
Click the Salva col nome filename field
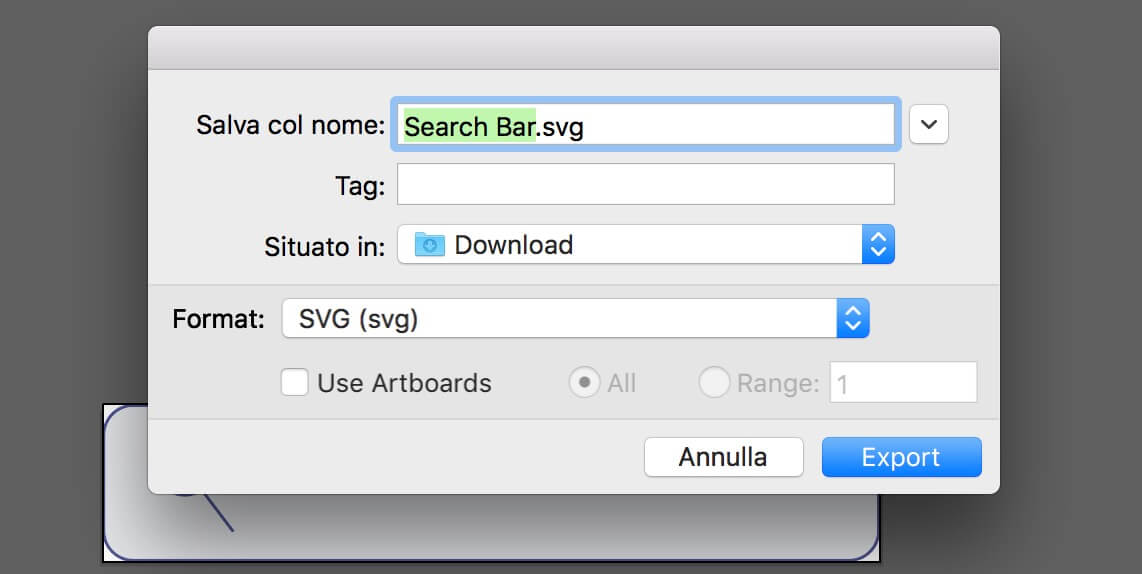click(645, 125)
